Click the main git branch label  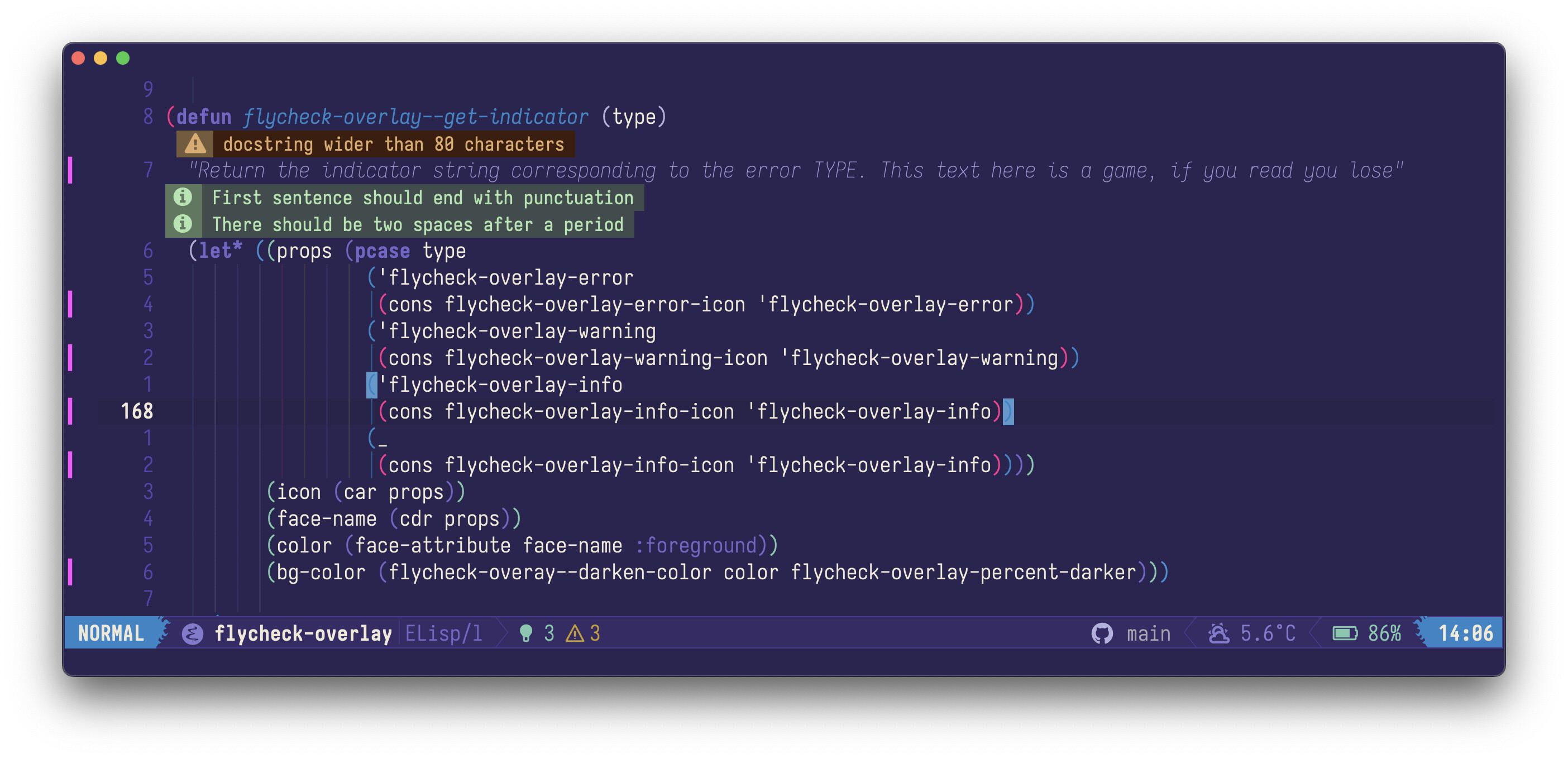[1149, 634]
